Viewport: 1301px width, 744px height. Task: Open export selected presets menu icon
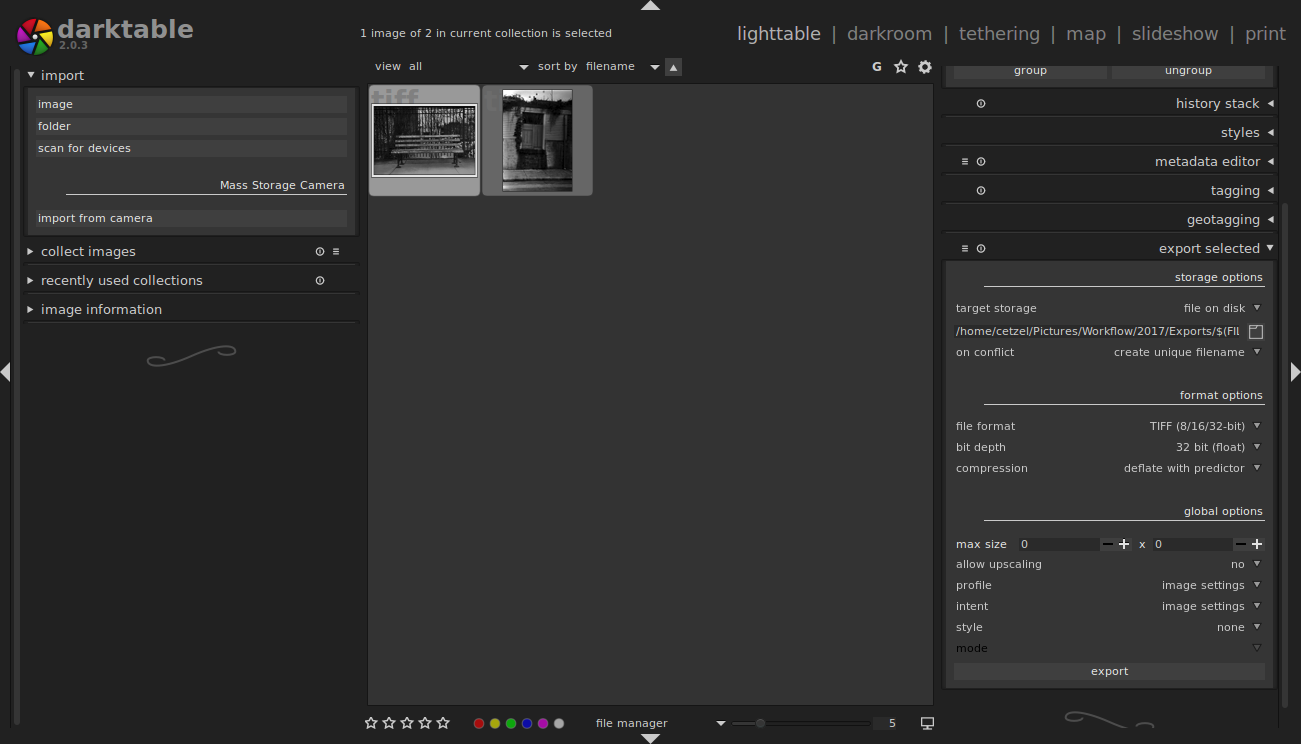point(965,249)
